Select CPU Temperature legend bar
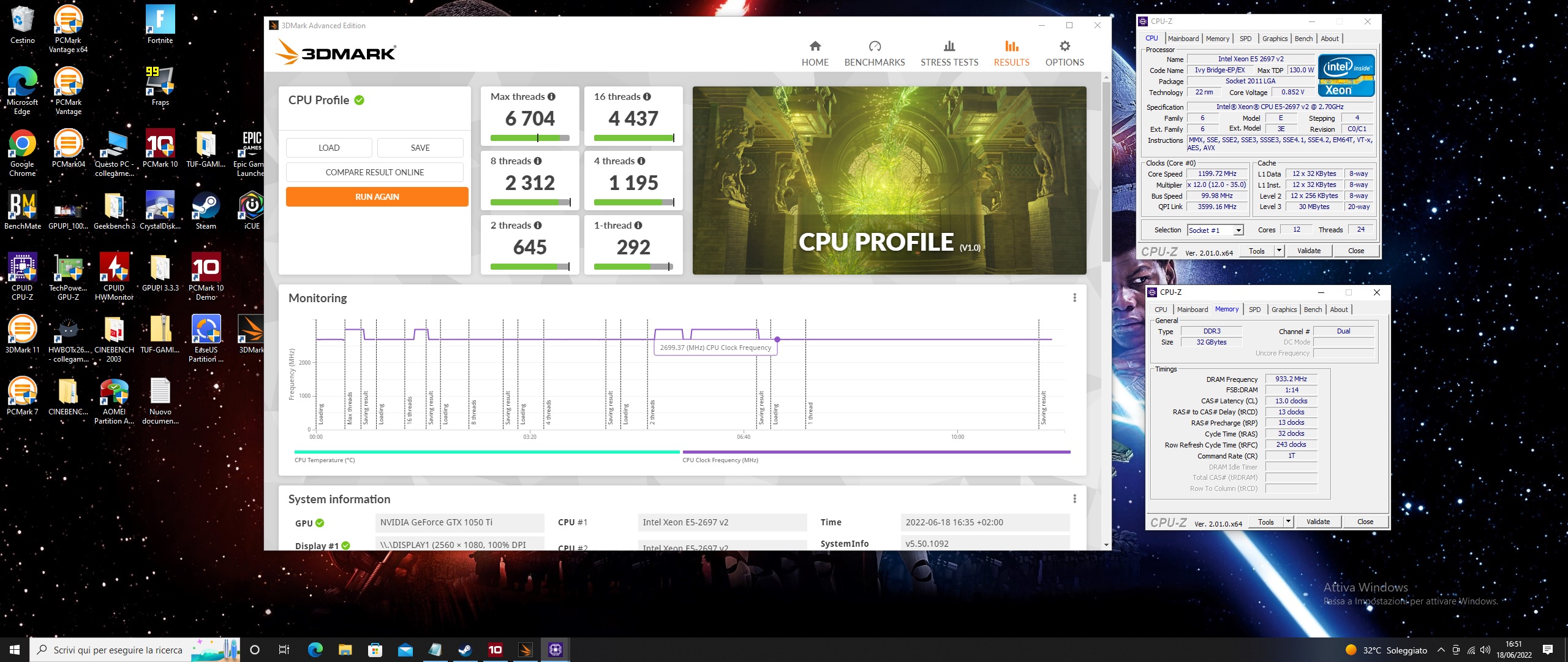1568x662 pixels. click(487, 452)
